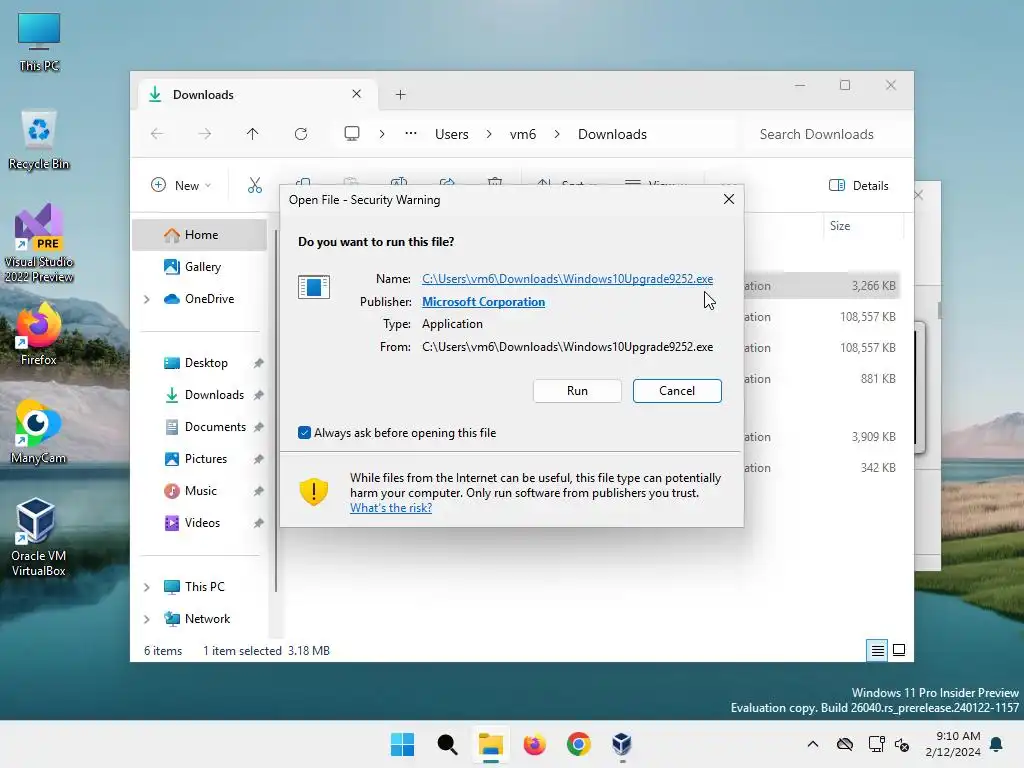Click Run in the Security Warning dialog

tap(577, 391)
